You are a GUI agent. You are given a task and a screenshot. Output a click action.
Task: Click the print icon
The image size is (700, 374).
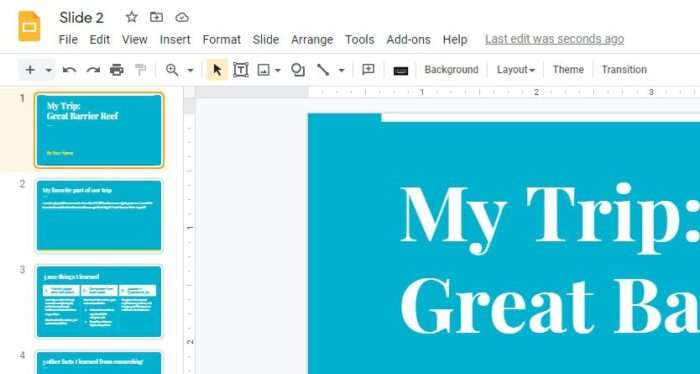pos(117,70)
